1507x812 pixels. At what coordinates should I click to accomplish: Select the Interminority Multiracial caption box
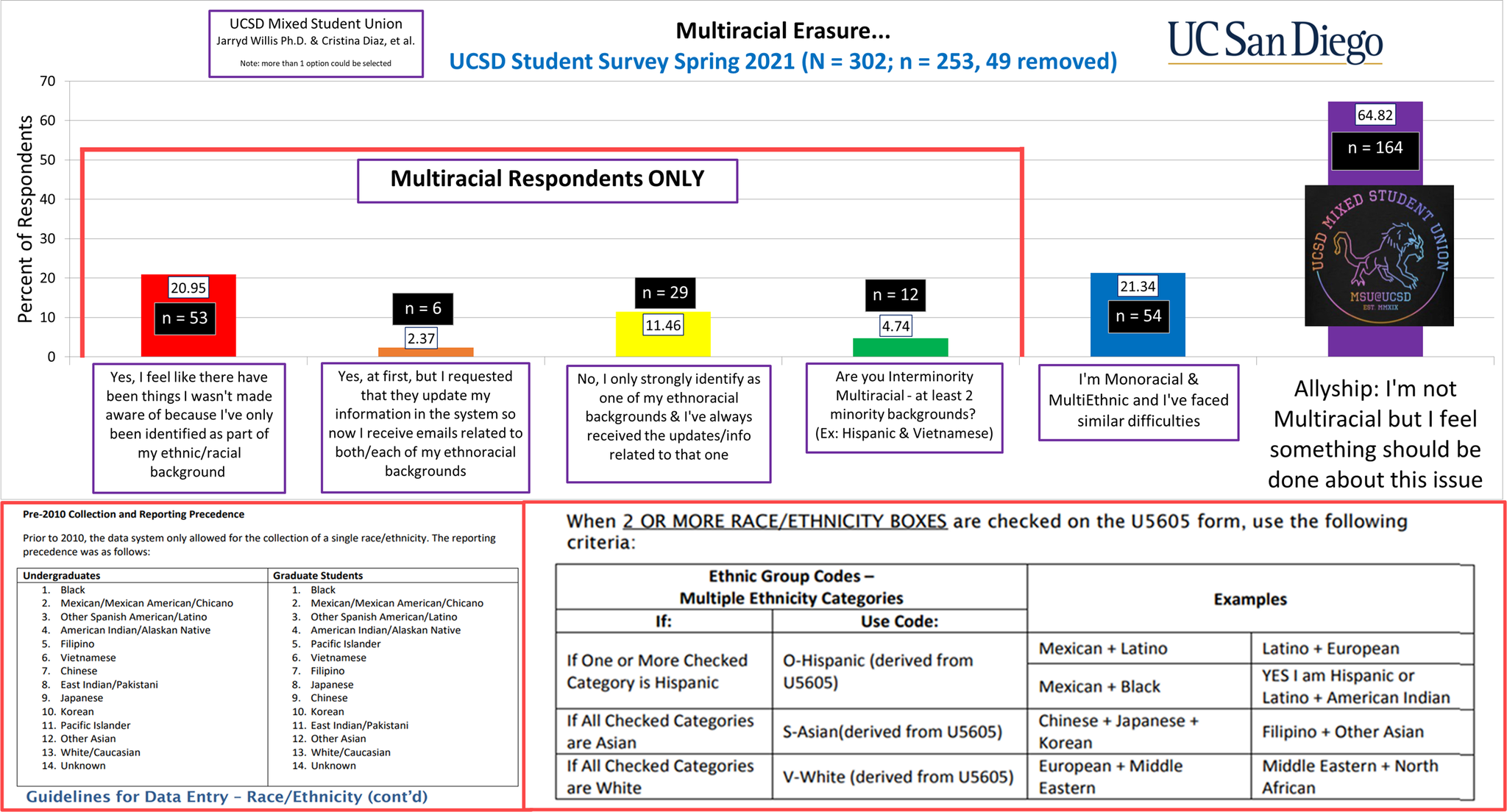pos(904,406)
